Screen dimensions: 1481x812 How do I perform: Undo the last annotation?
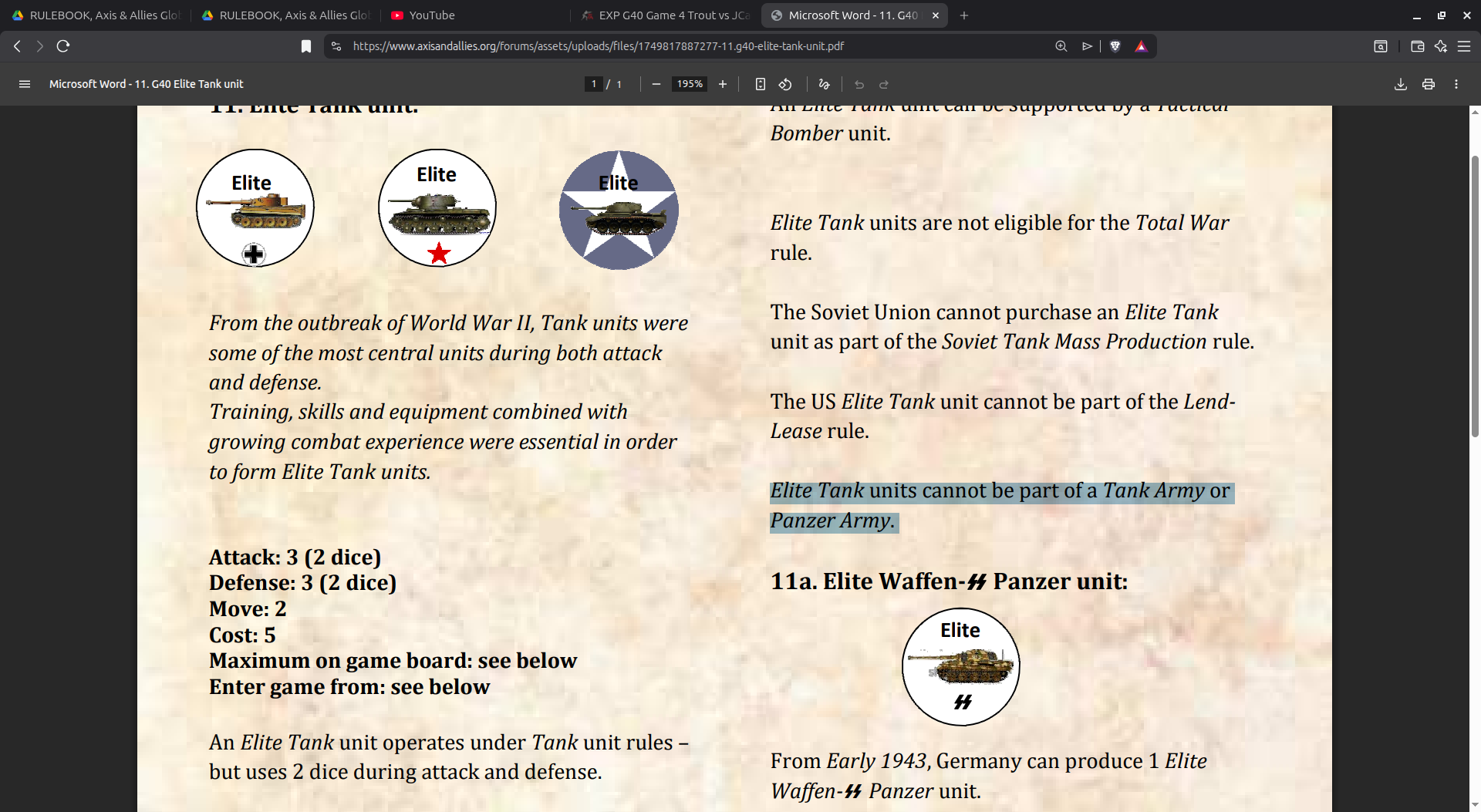pos(859,84)
